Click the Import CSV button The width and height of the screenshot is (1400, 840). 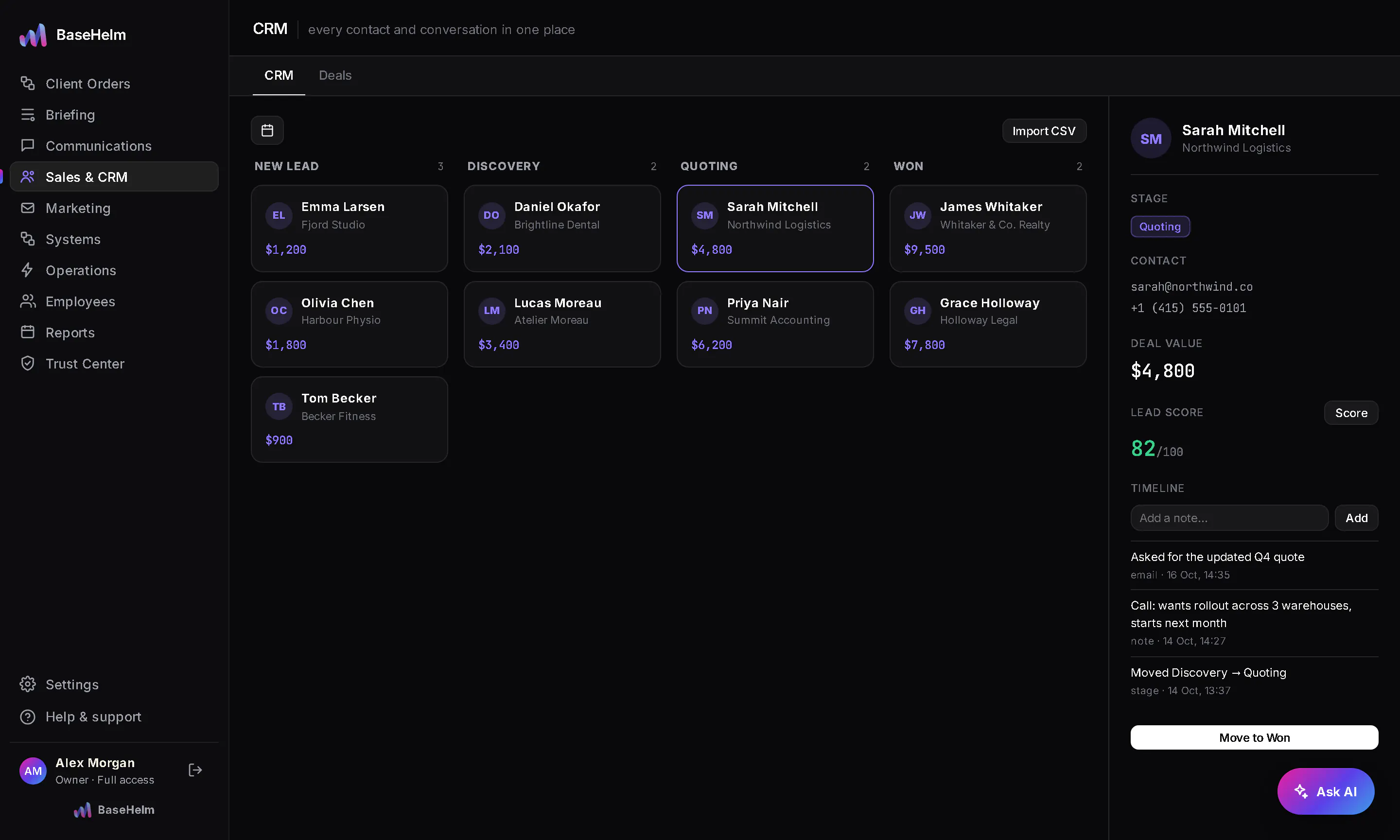1044,131
